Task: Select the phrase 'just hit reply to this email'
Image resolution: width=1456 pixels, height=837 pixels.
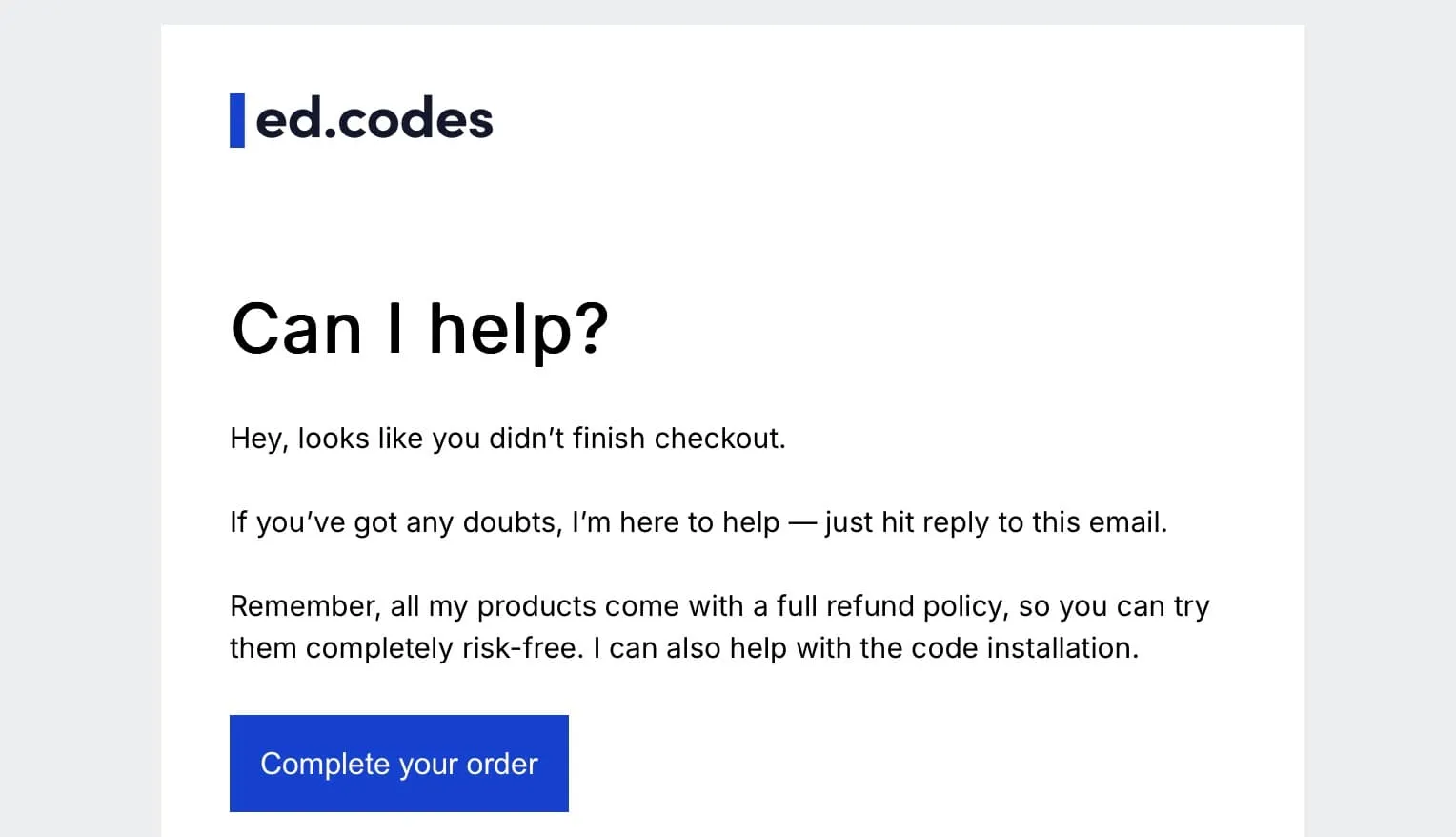Action: [995, 522]
